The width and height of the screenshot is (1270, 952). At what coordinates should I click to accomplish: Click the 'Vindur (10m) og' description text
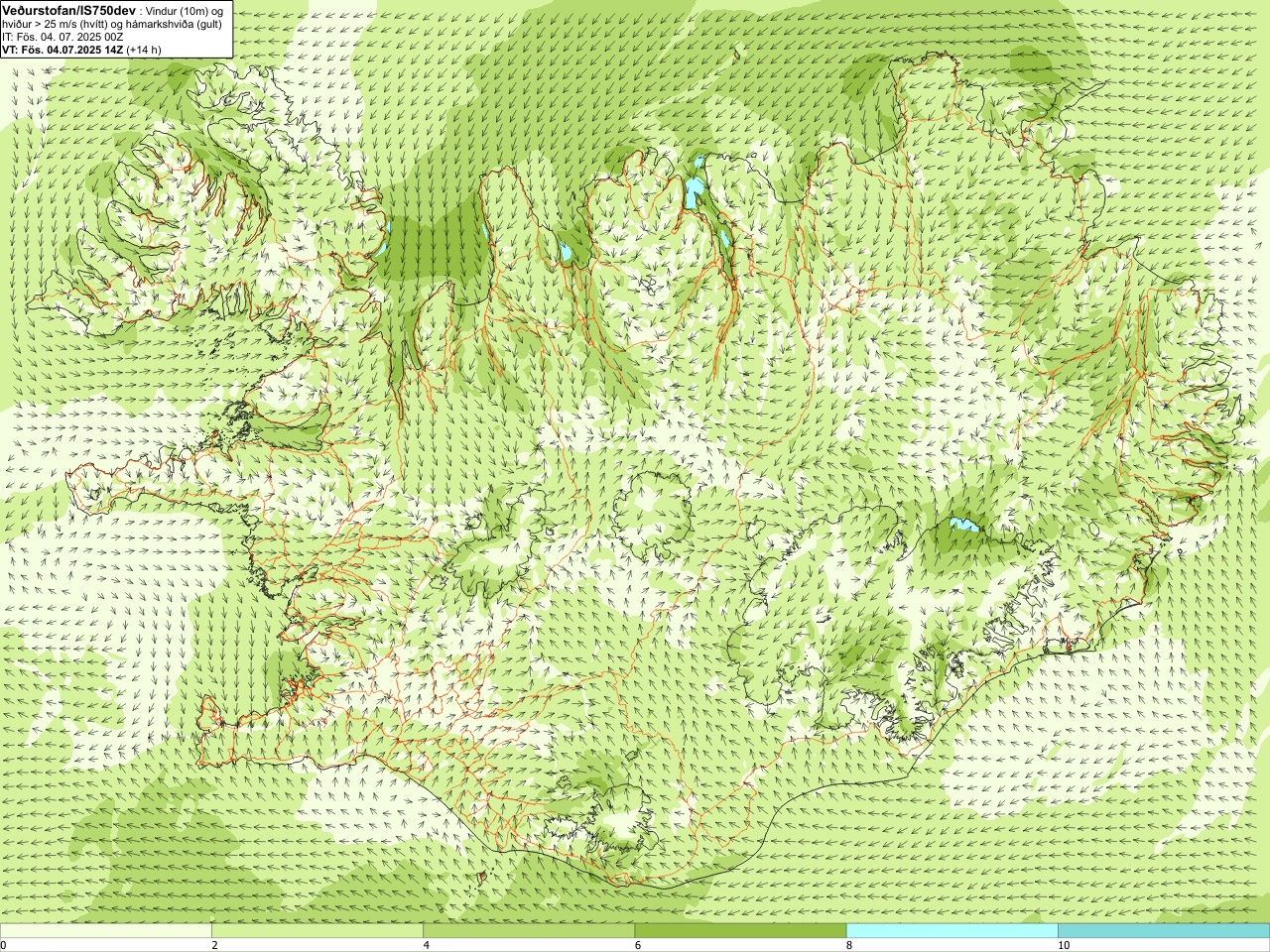[186, 10]
